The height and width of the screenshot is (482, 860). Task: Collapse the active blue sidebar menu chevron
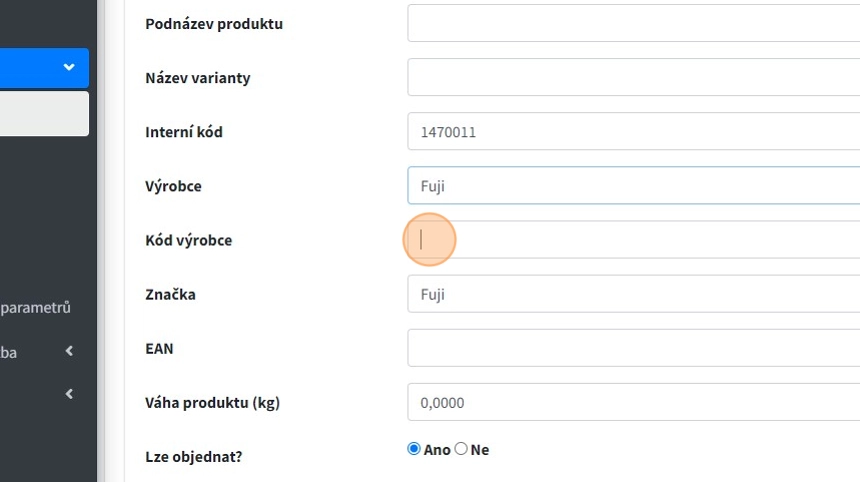(x=68, y=67)
